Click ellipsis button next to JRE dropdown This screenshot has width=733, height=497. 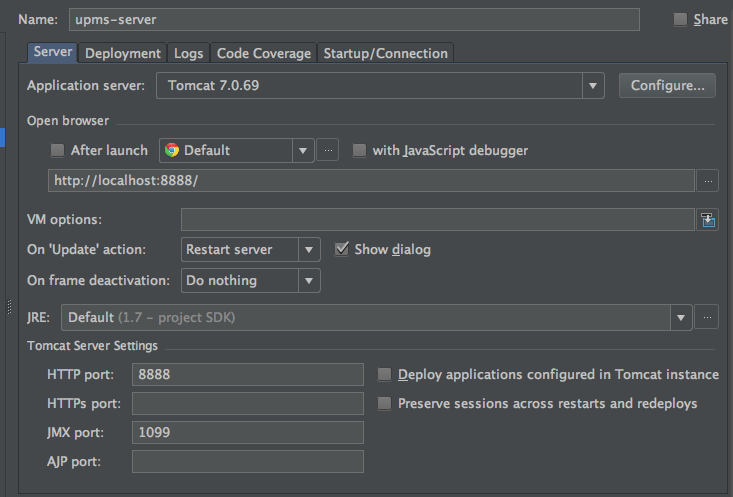[x=706, y=317]
